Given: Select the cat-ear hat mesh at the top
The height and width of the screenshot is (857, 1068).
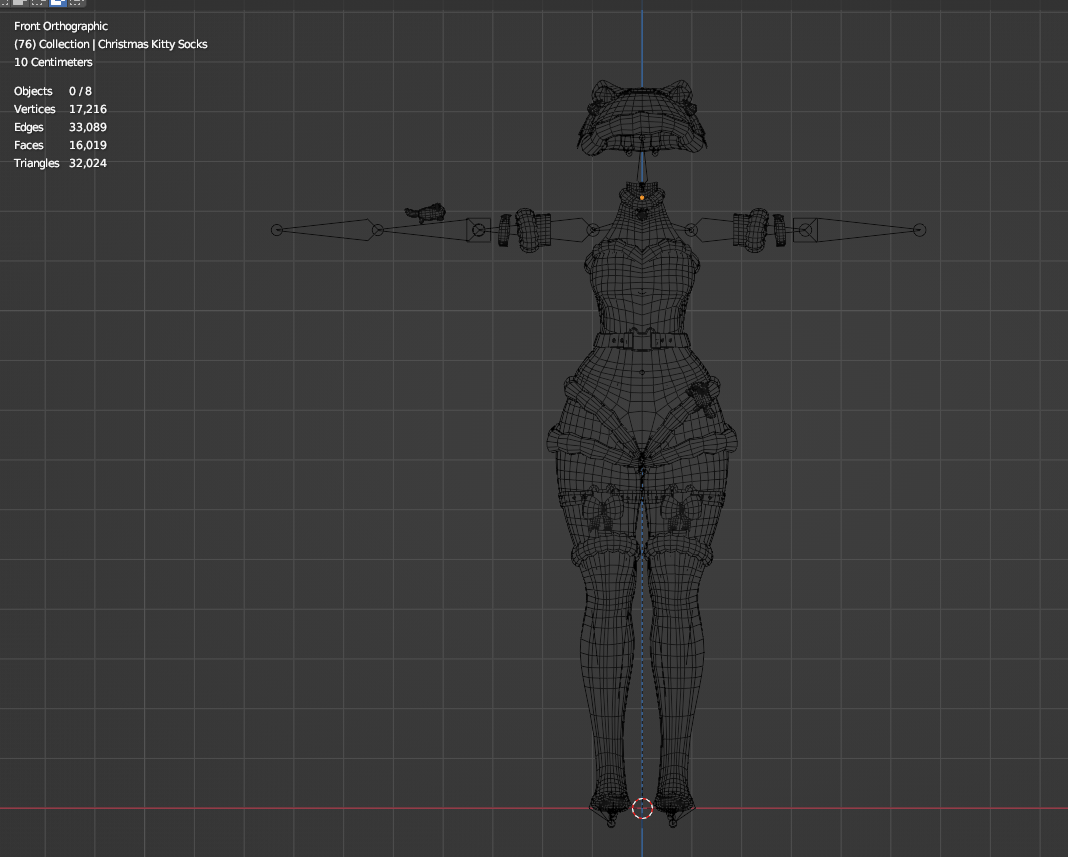Looking at the screenshot, I should 641,115.
